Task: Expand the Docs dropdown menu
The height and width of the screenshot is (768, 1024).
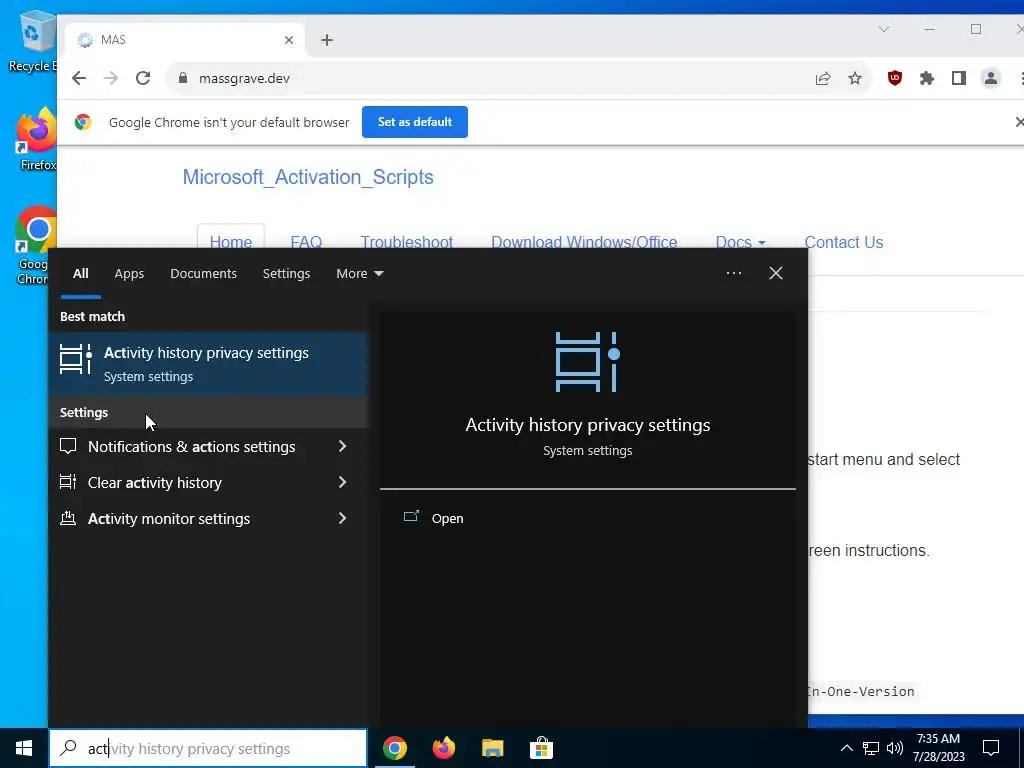Action: point(741,242)
